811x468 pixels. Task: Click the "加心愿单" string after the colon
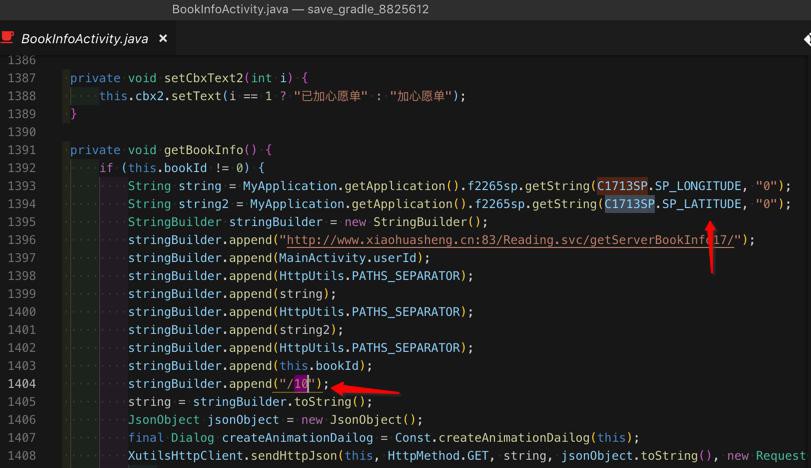click(x=420, y=96)
